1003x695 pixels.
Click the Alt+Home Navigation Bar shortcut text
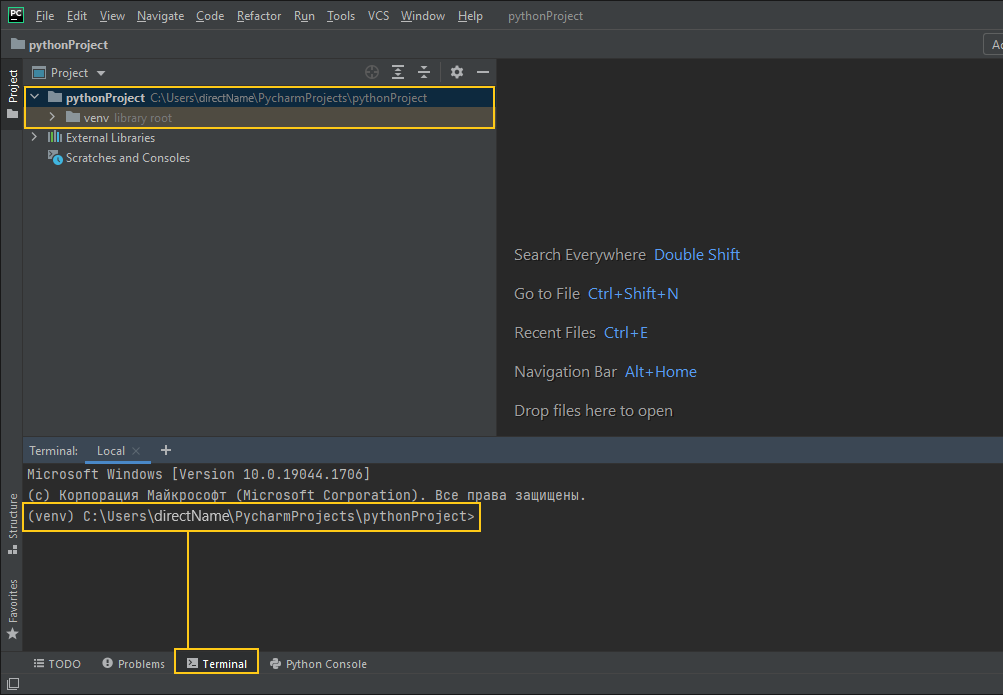660,371
